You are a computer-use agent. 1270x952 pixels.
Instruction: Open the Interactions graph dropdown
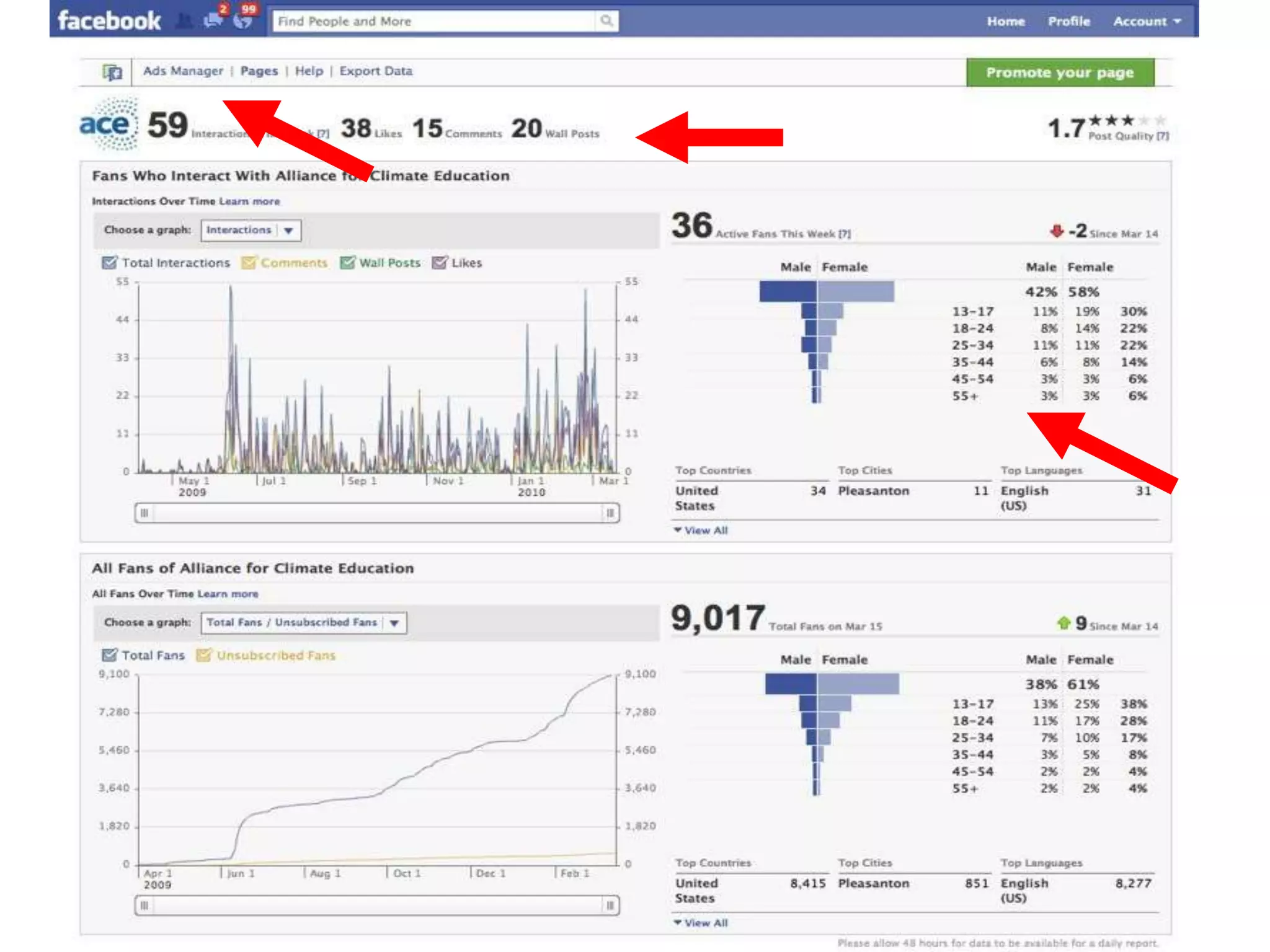(251, 230)
